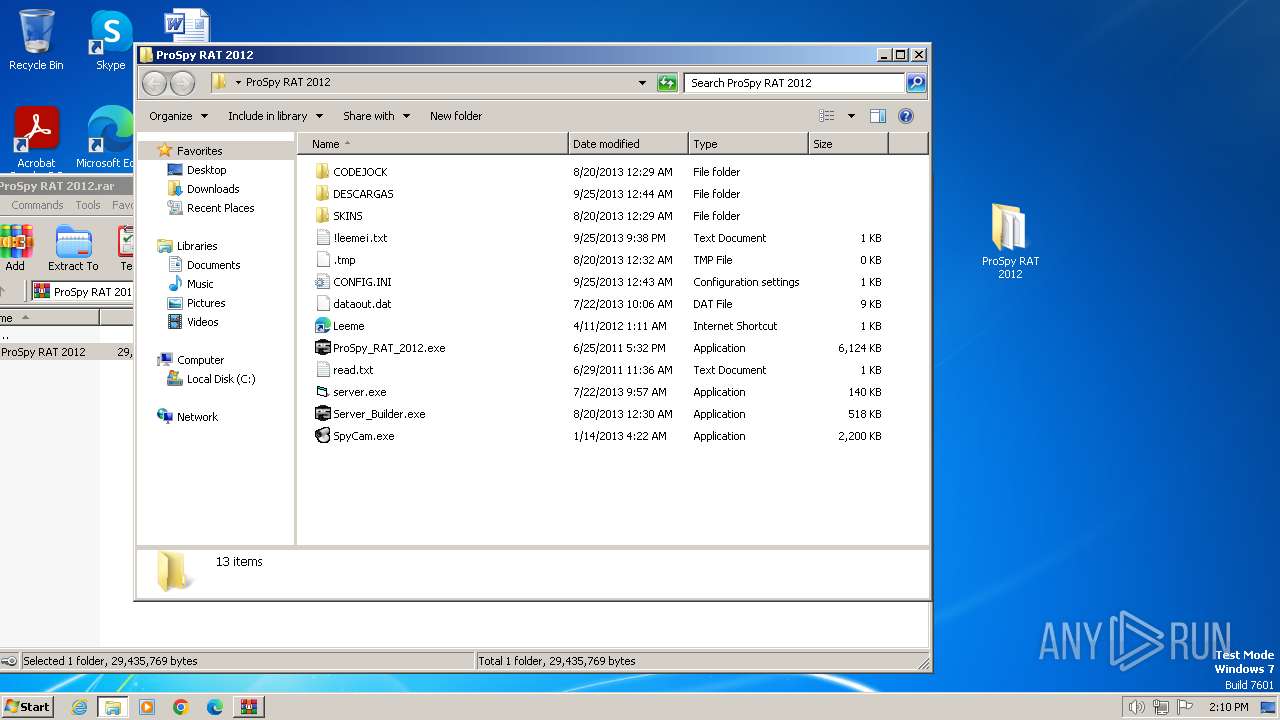Click the ProSpy RAT 2012 address breadcrumb
The height and width of the screenshot is (720, 1280).
tap(288, 83)
